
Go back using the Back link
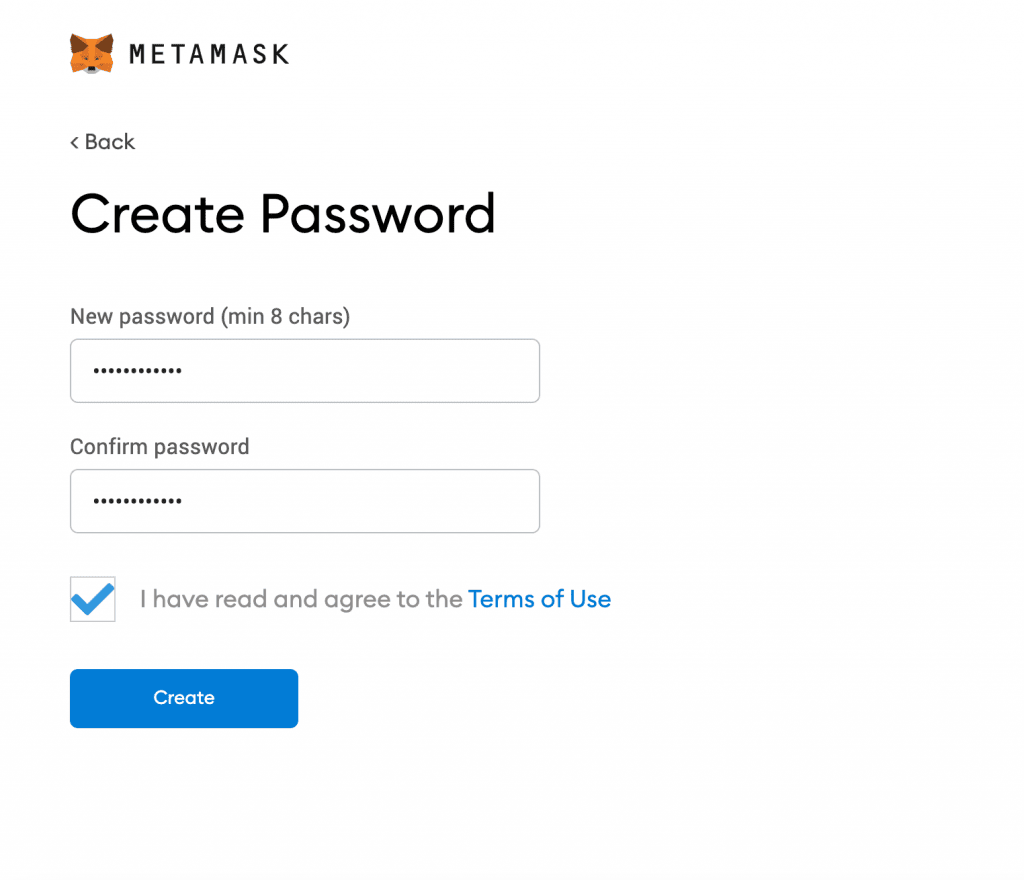[103, 142]
